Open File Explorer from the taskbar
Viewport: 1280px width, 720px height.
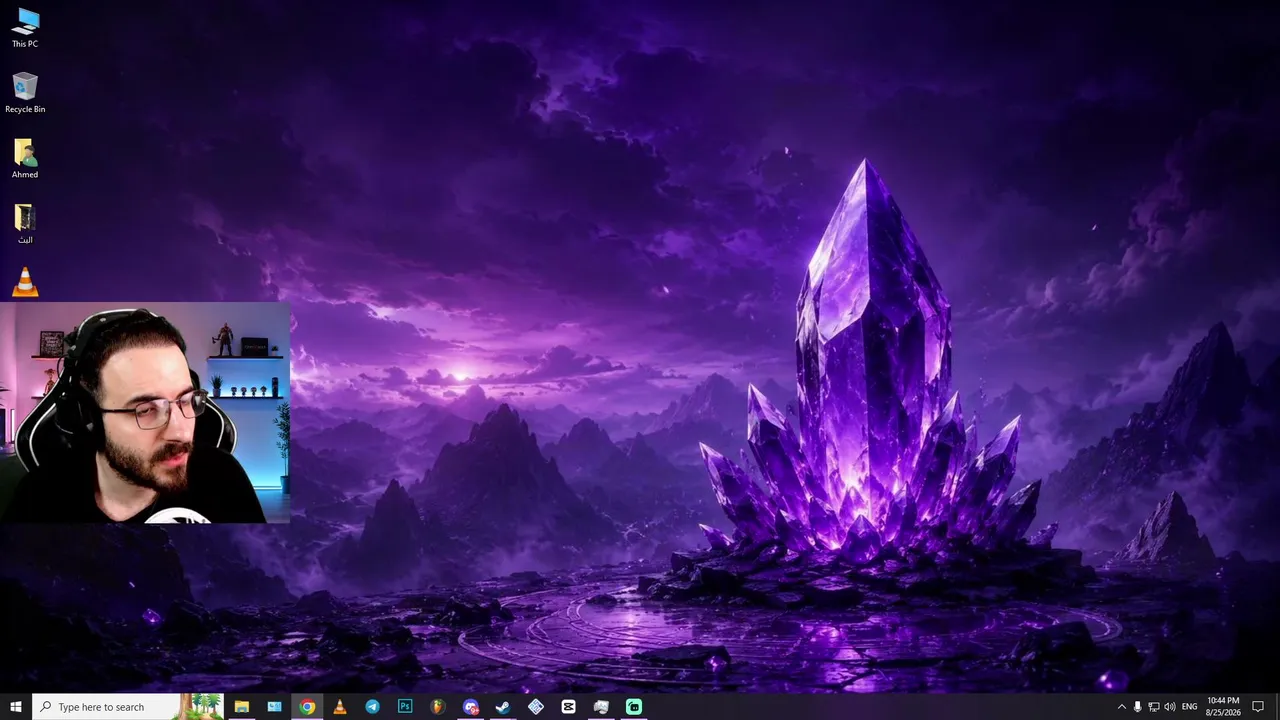pos(241,707)
